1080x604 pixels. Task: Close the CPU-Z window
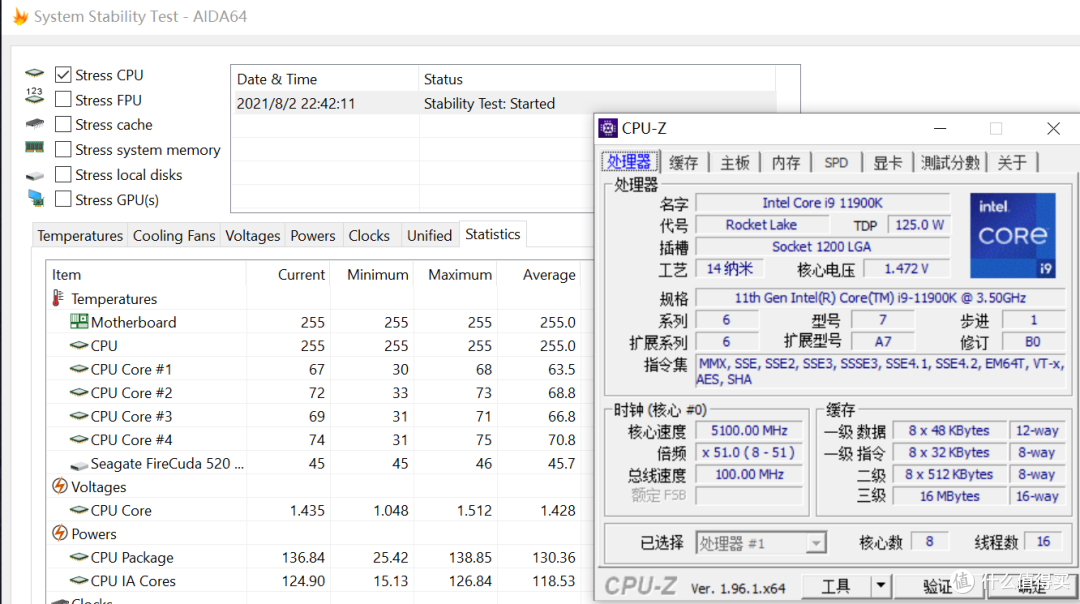1053,128
